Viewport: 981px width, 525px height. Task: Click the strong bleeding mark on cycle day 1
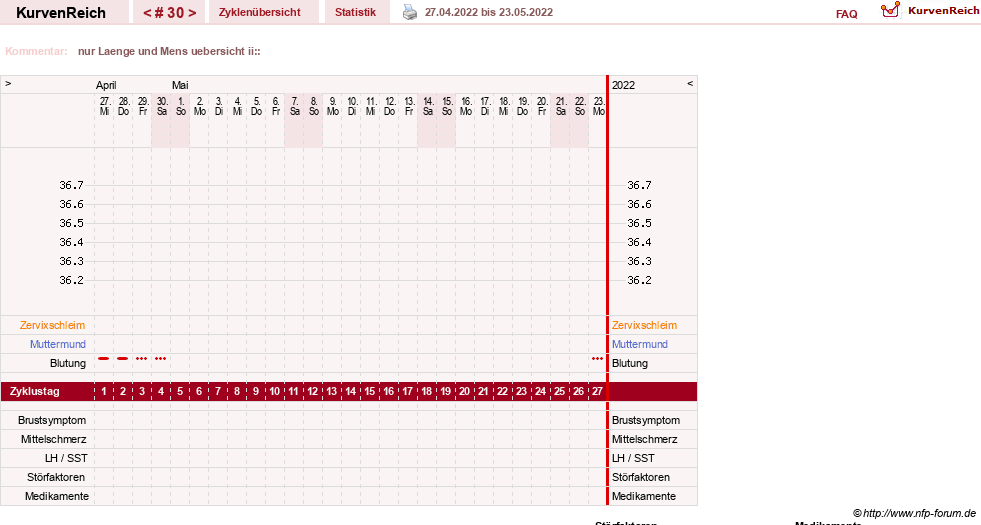[x=104, y=359]
